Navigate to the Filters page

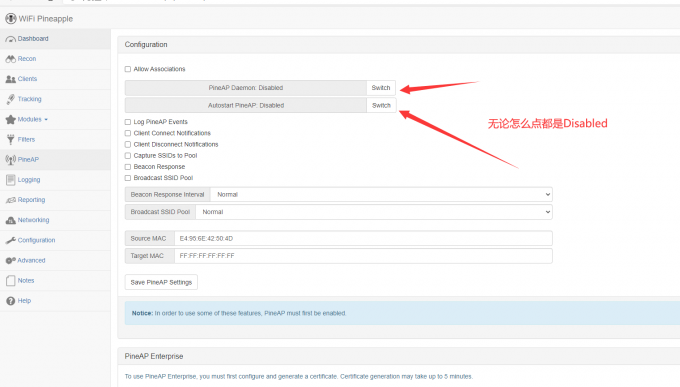click(26, 139)
